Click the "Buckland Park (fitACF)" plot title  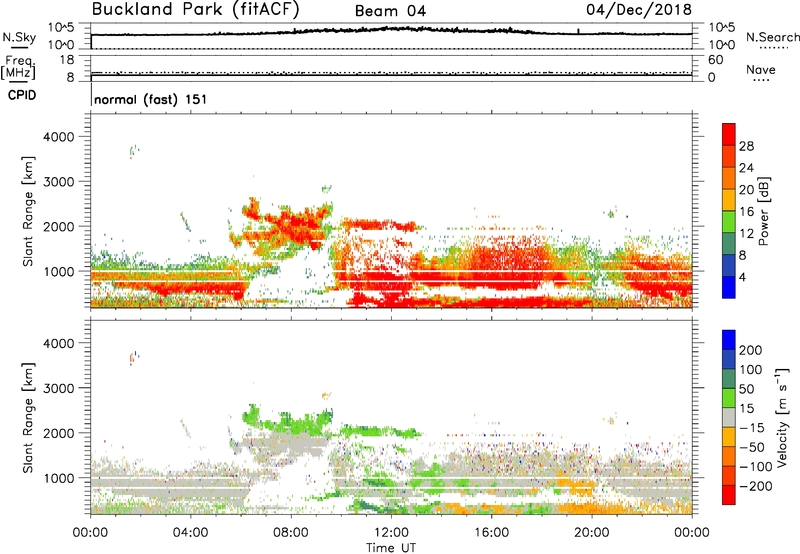click(x=195, y=9)
